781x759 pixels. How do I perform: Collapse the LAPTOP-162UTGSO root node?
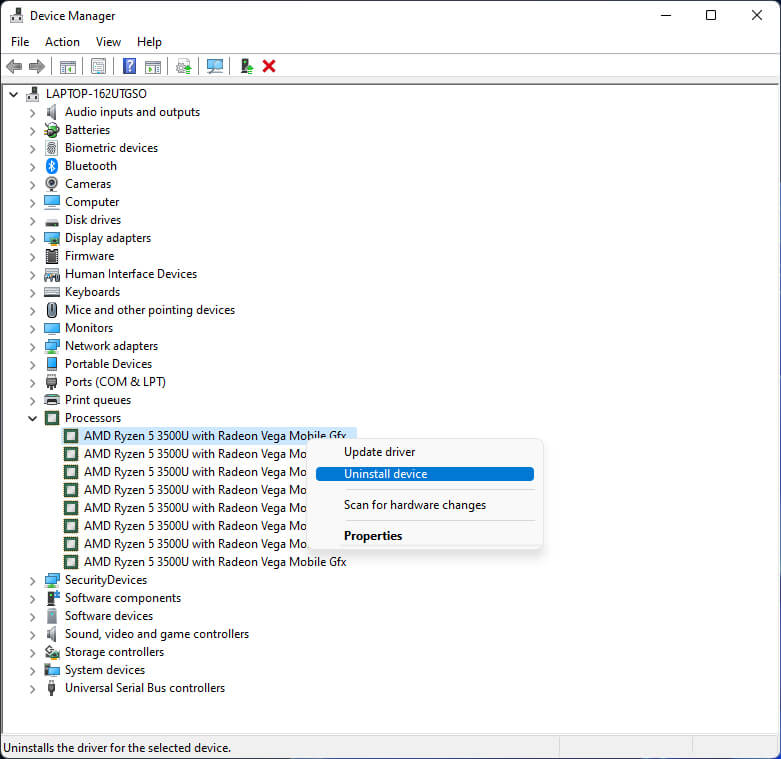(x=14, y=94)
